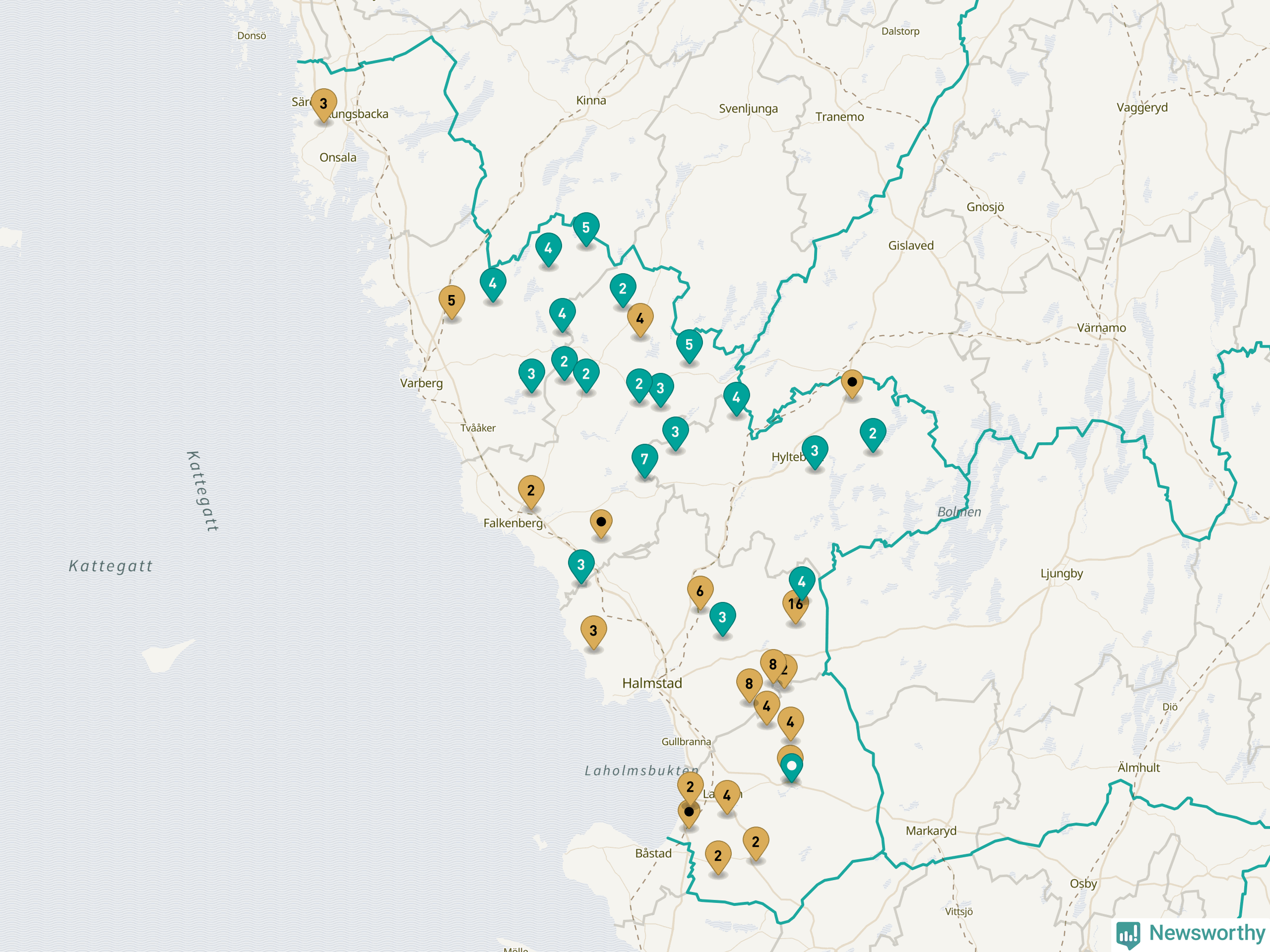Open gold dot marker east of Falkenberg
The width and height of the screenshot is (1270, 952).
[x=601, y=522]
